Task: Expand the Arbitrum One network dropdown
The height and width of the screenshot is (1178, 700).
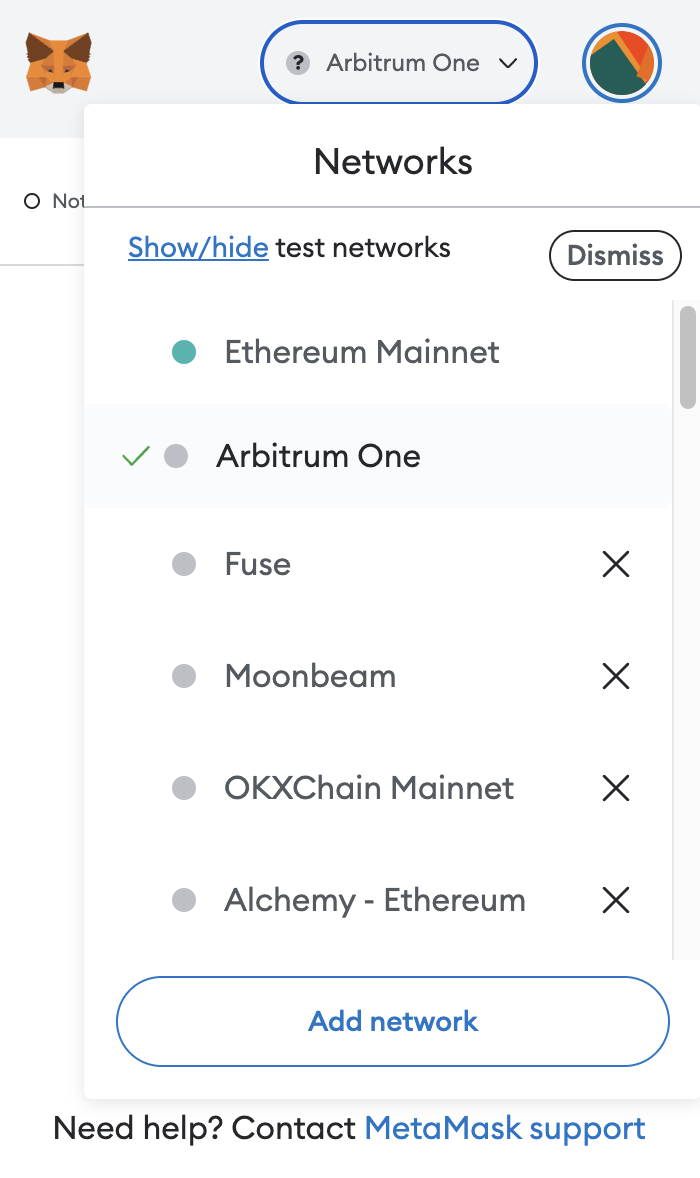Action: click(x=399, y=64)
